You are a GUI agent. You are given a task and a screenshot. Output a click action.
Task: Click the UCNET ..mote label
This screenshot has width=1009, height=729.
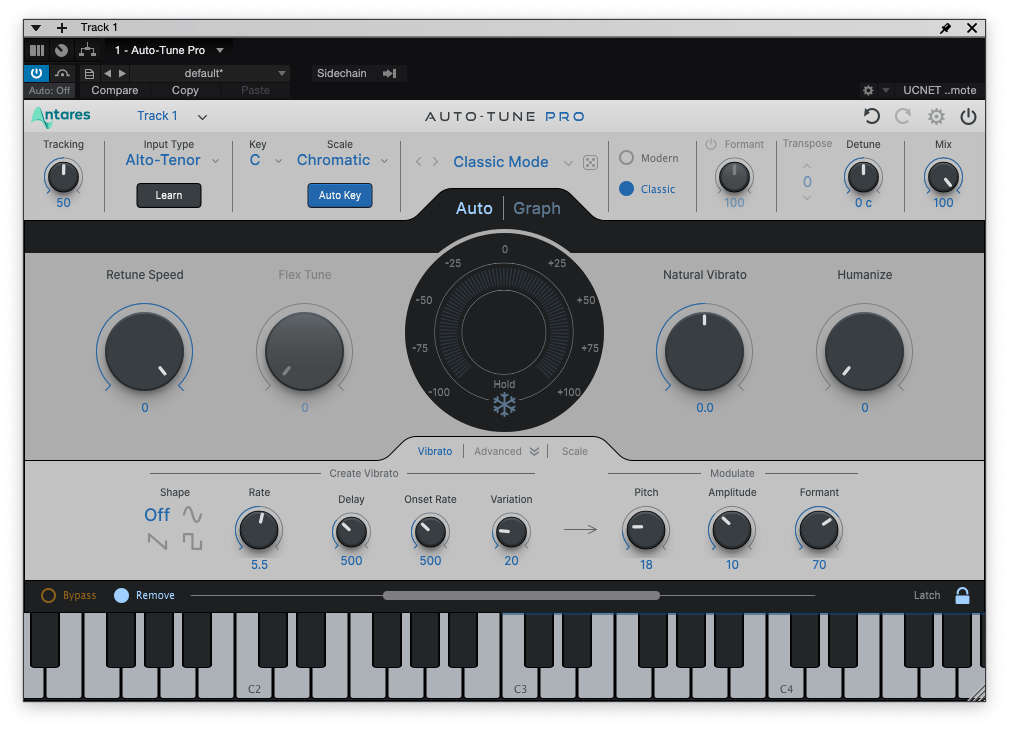[940, 91]
